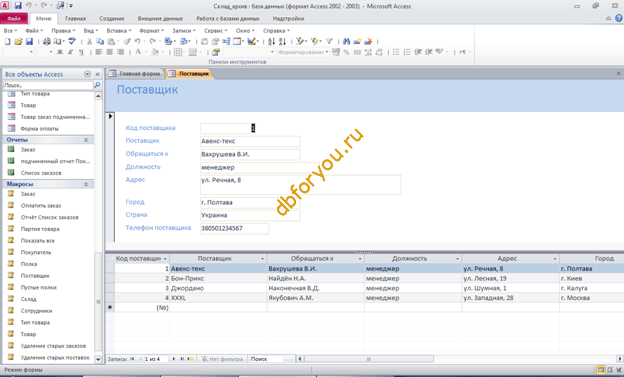Click the percent style icon

point(346,52)
